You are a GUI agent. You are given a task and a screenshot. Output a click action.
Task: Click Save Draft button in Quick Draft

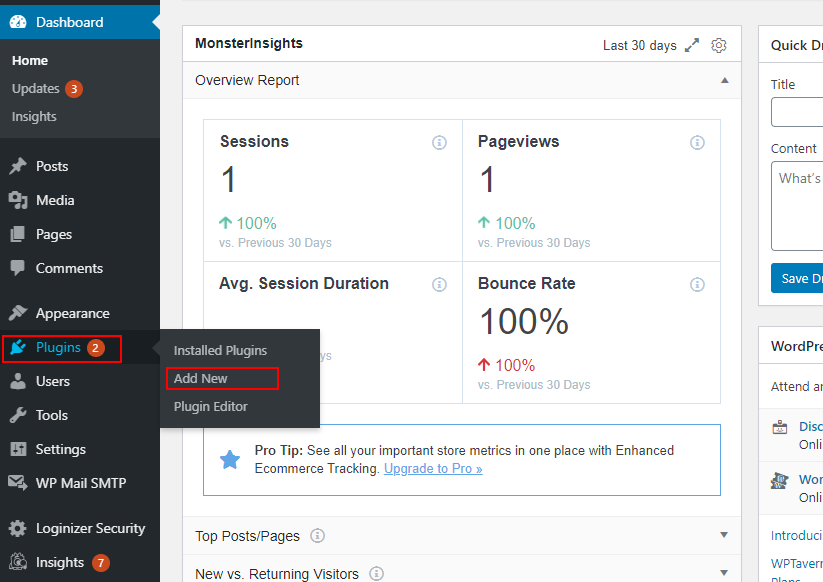tap(797, 278)
